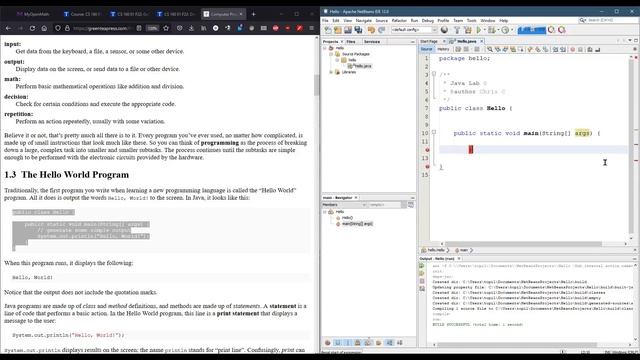Click the Firefox address bar URL
Image resolution: width=640 pixels, height=360 pixels.
(101, 28)
